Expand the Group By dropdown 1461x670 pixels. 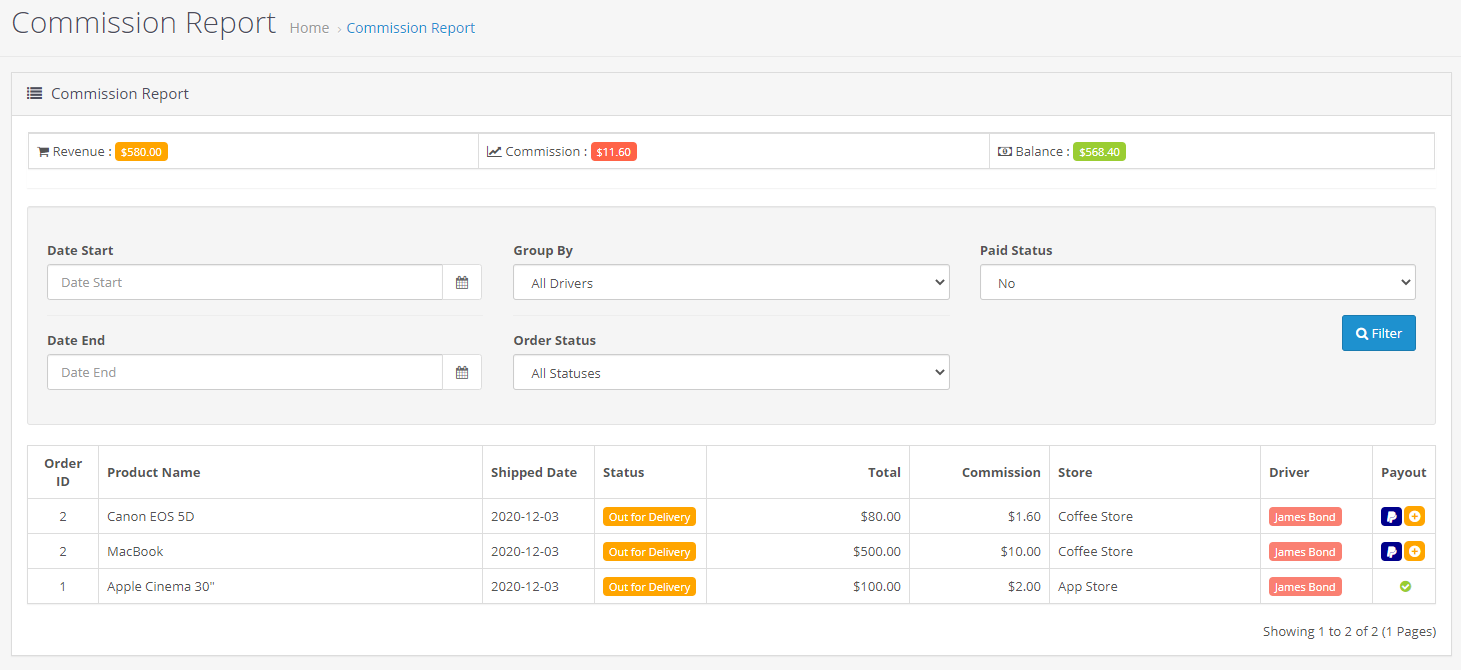(x=731, y=283)
